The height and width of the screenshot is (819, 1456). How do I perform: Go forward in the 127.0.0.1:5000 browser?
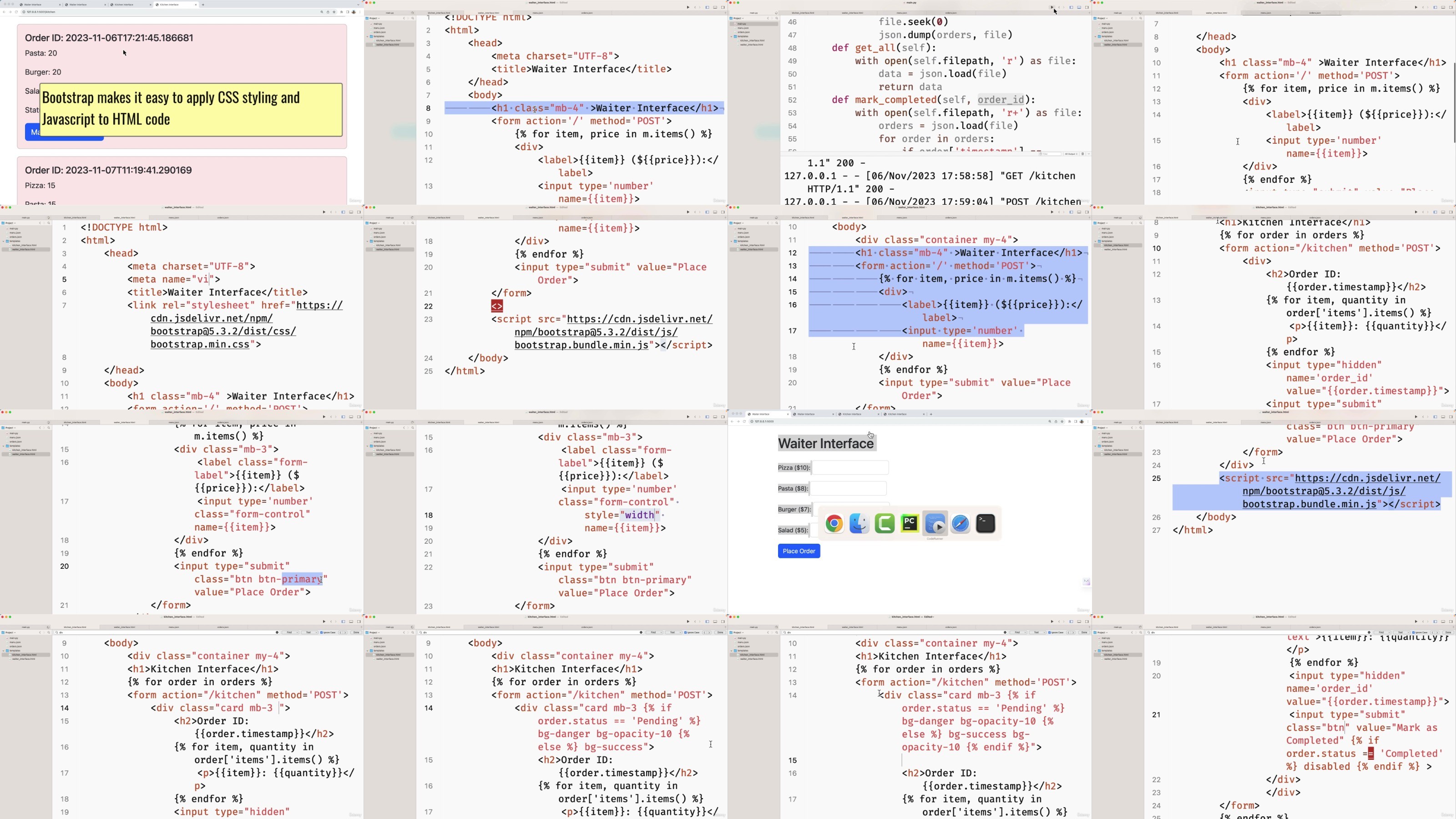coord(738,422)
